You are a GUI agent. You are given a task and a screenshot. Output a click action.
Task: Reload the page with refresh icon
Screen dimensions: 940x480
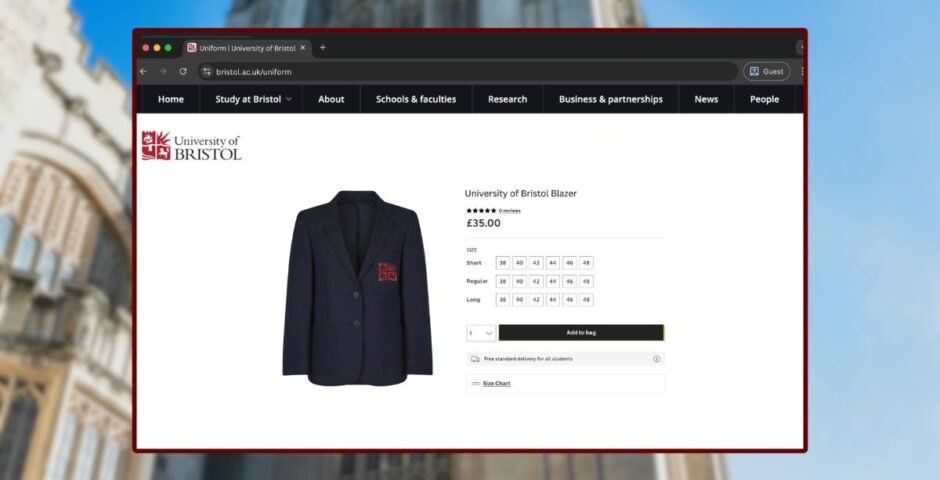(183, 71)
